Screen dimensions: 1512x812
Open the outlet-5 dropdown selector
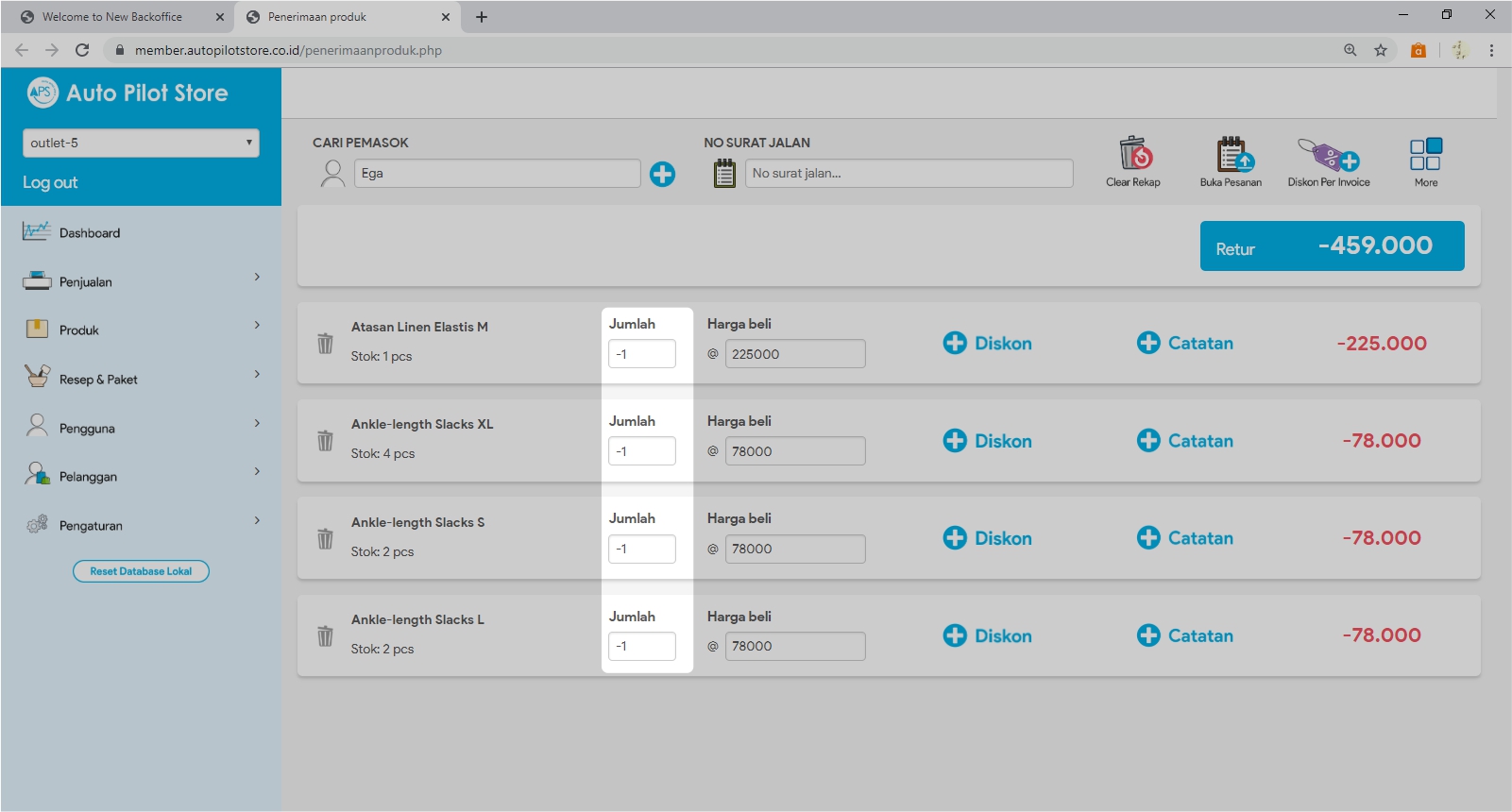coord(141,143)
